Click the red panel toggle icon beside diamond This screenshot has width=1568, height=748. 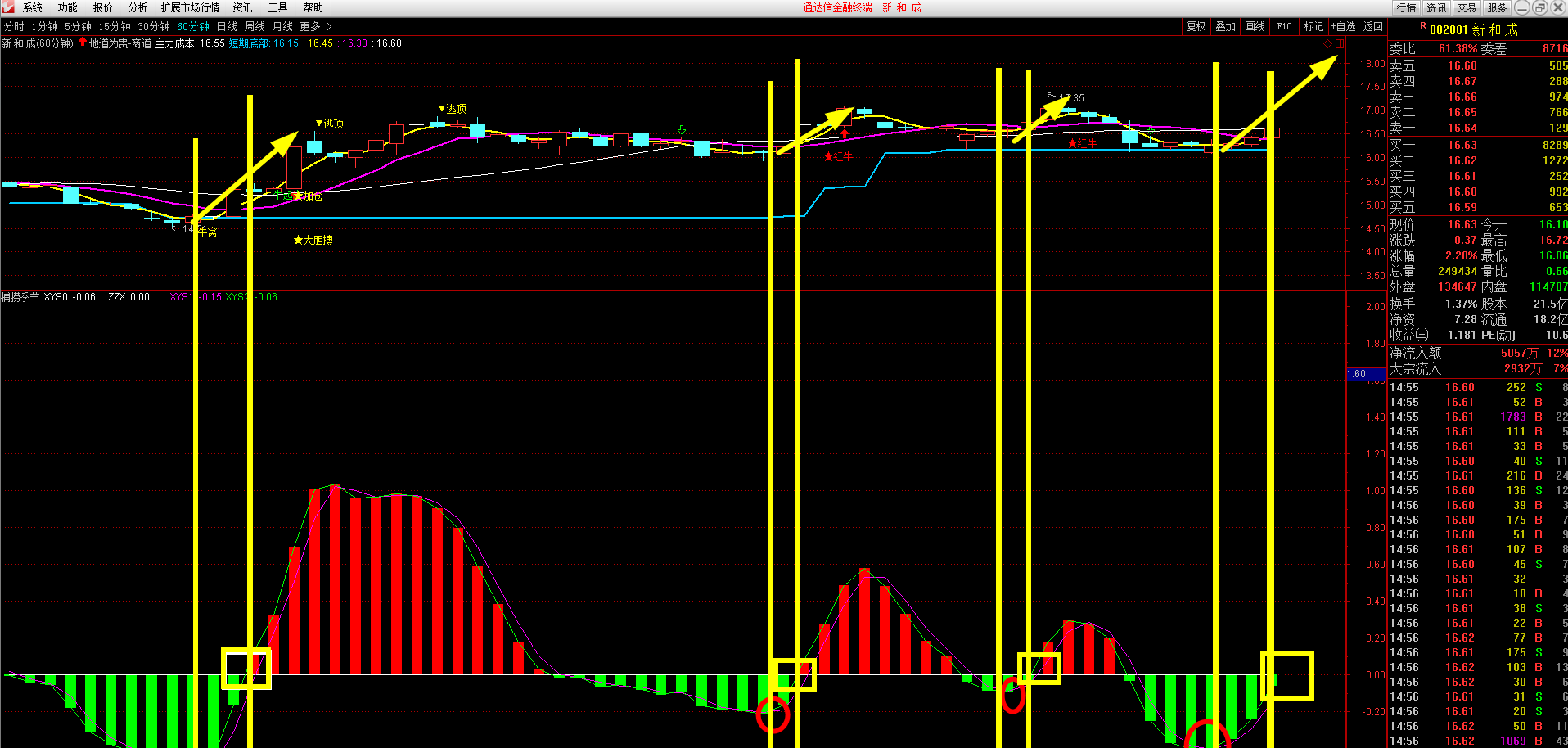1339,44
